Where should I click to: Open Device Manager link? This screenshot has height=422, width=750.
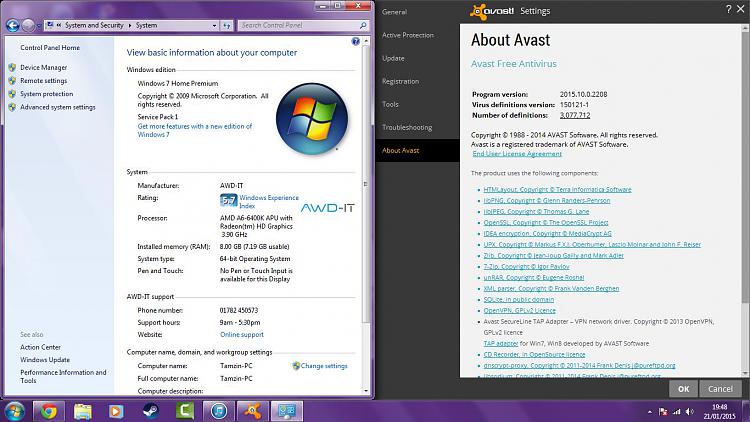point(44,67)
